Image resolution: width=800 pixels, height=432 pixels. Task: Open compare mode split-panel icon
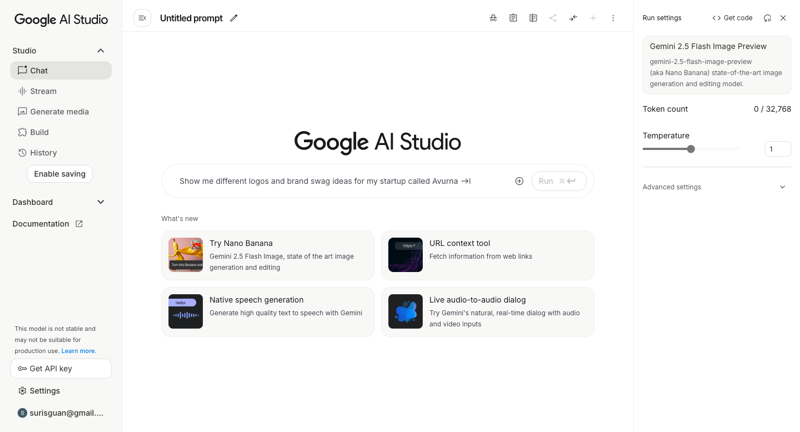click(533, 18)
